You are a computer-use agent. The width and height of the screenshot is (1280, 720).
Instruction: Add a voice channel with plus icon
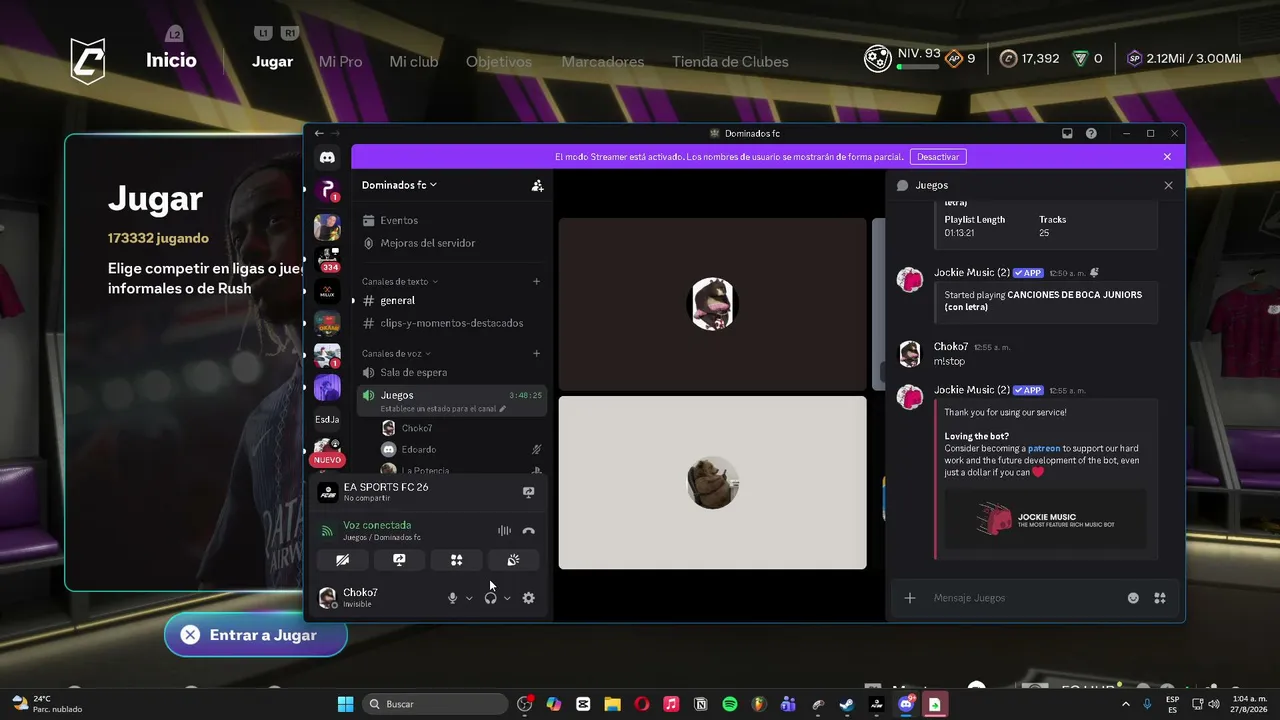click(536, 353)
